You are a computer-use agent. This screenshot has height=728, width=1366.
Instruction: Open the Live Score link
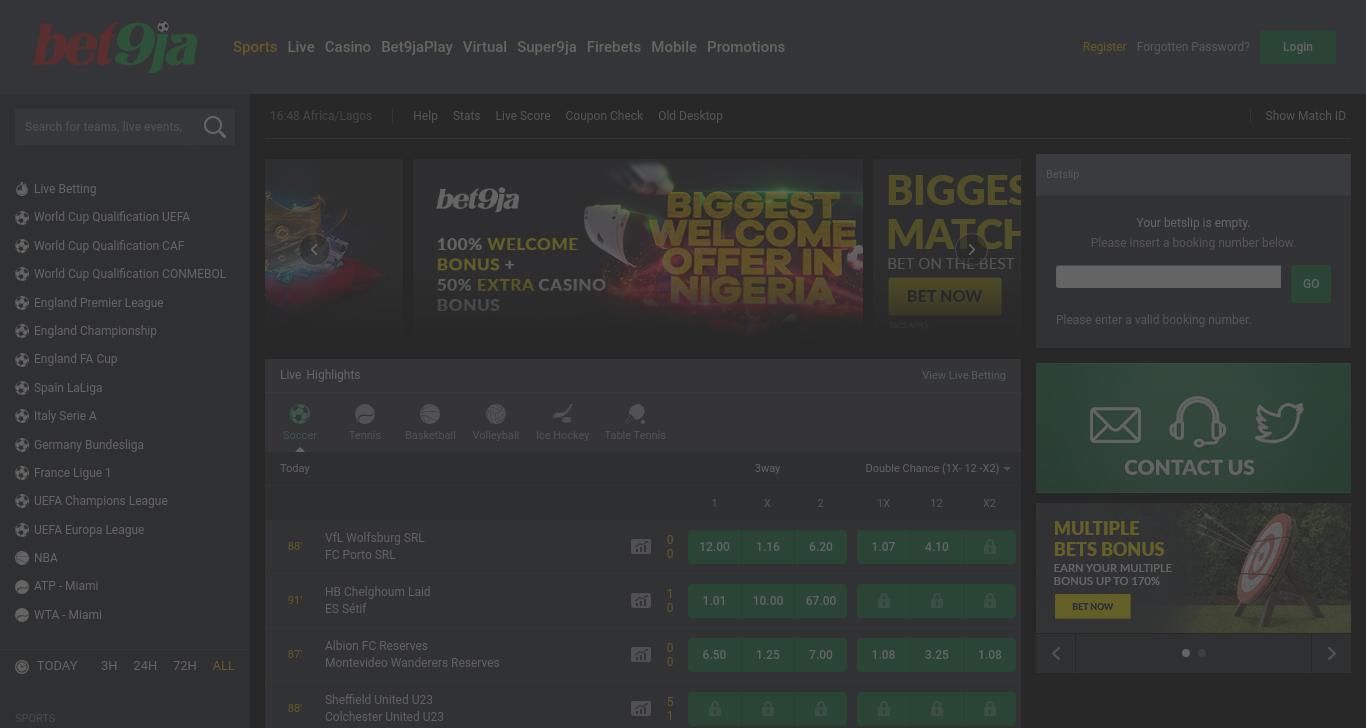coord(523,116)
